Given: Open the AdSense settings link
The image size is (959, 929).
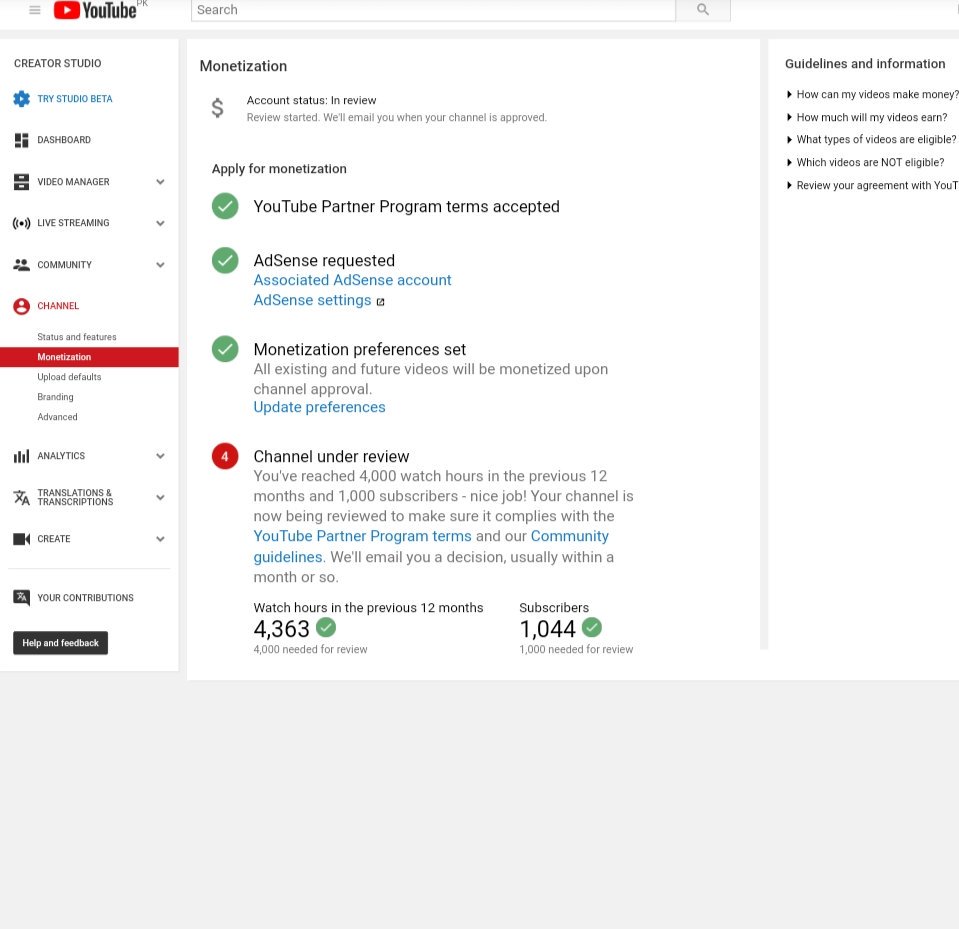Looking at the screenshot, I should (313, 300).
